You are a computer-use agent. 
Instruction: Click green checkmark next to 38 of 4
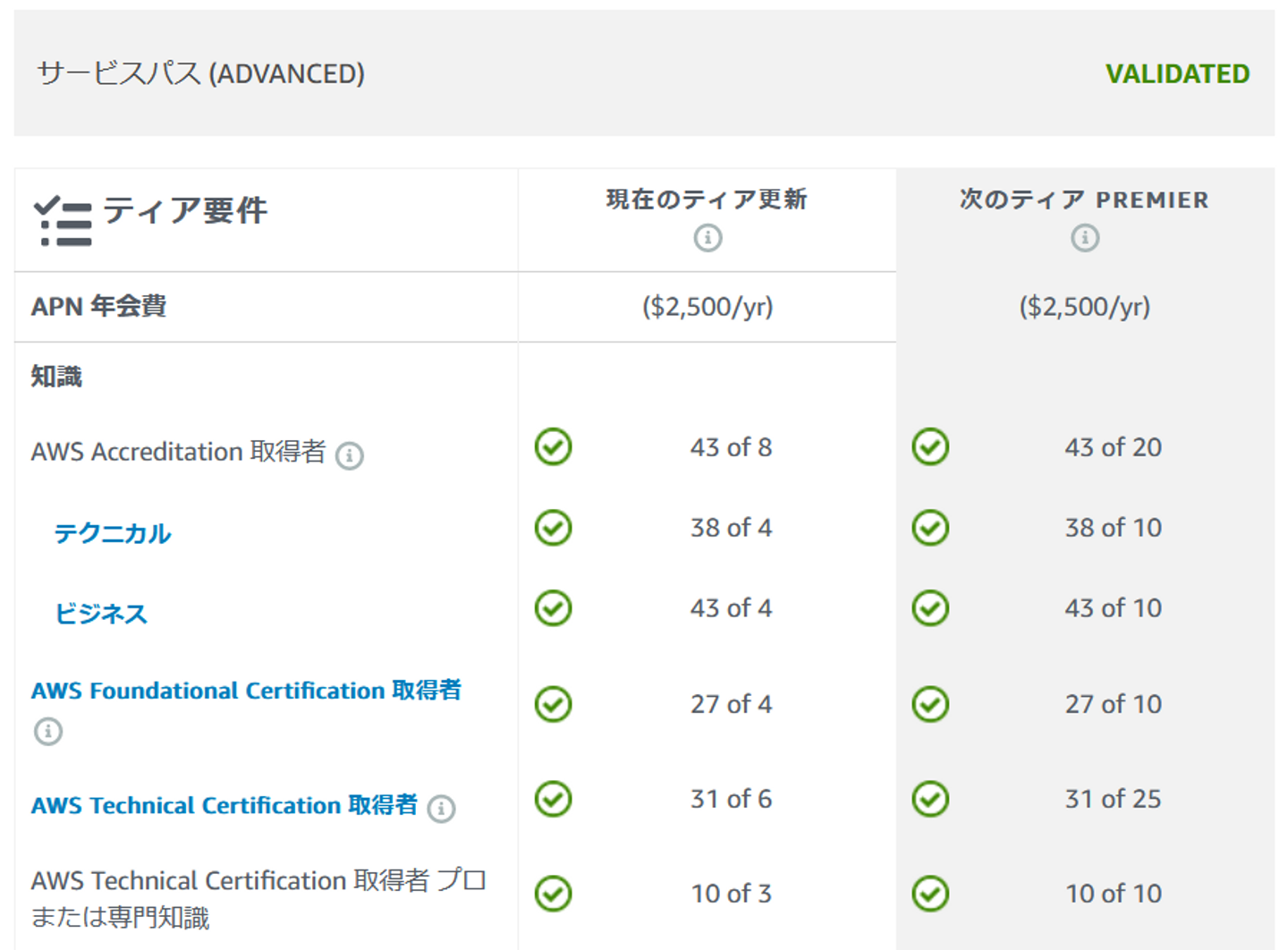(554, 527)
